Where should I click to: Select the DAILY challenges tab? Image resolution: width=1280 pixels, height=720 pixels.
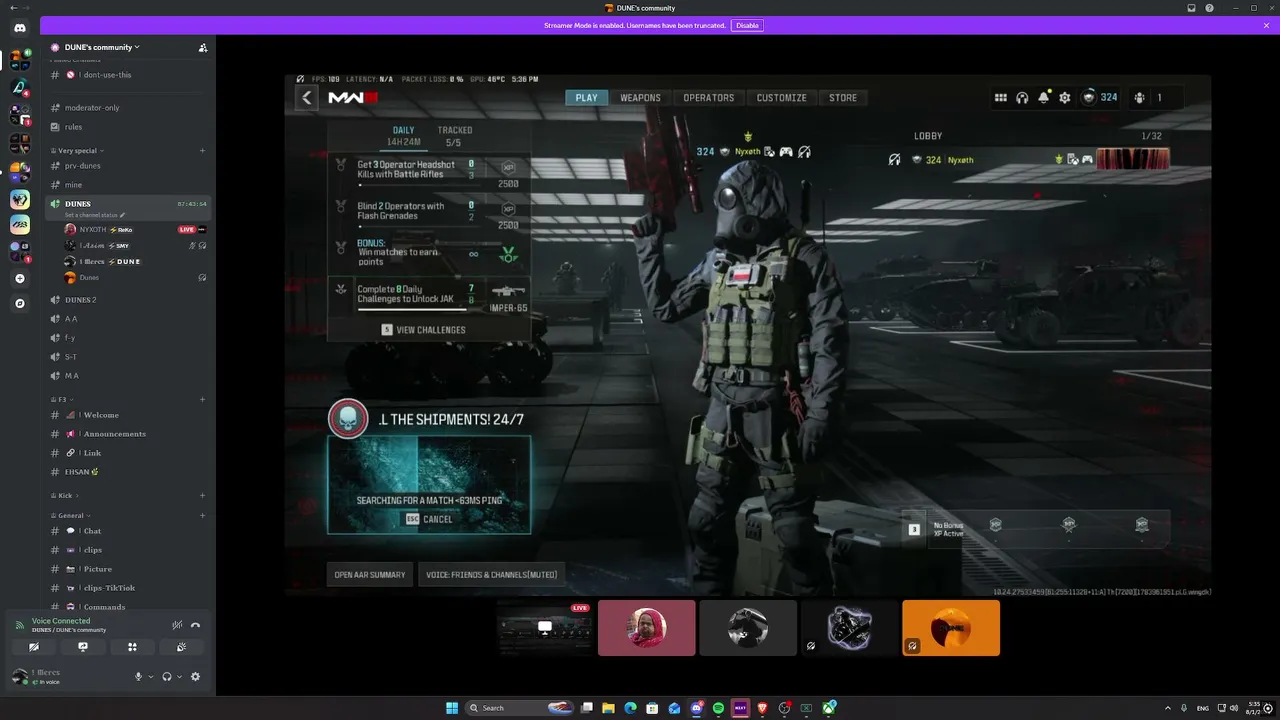coord(404,136)
